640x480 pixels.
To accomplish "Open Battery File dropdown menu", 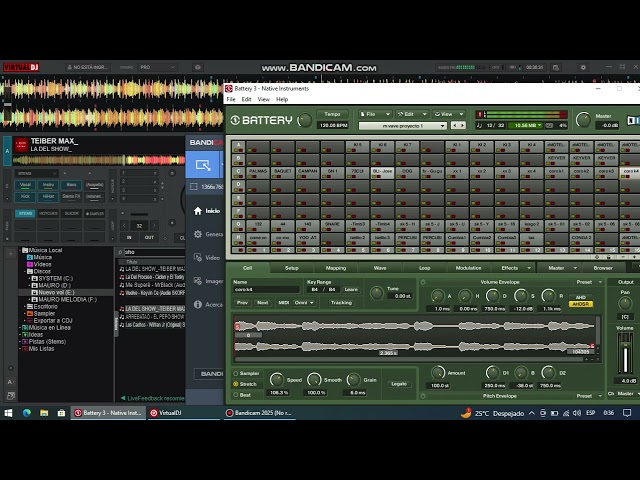I will [x=375, y=114].
